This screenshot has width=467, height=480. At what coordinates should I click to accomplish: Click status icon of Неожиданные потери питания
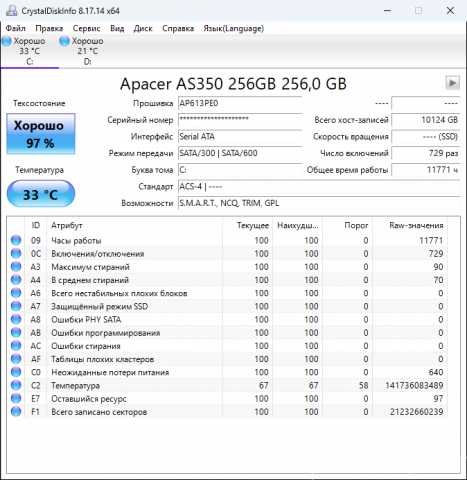16,372
